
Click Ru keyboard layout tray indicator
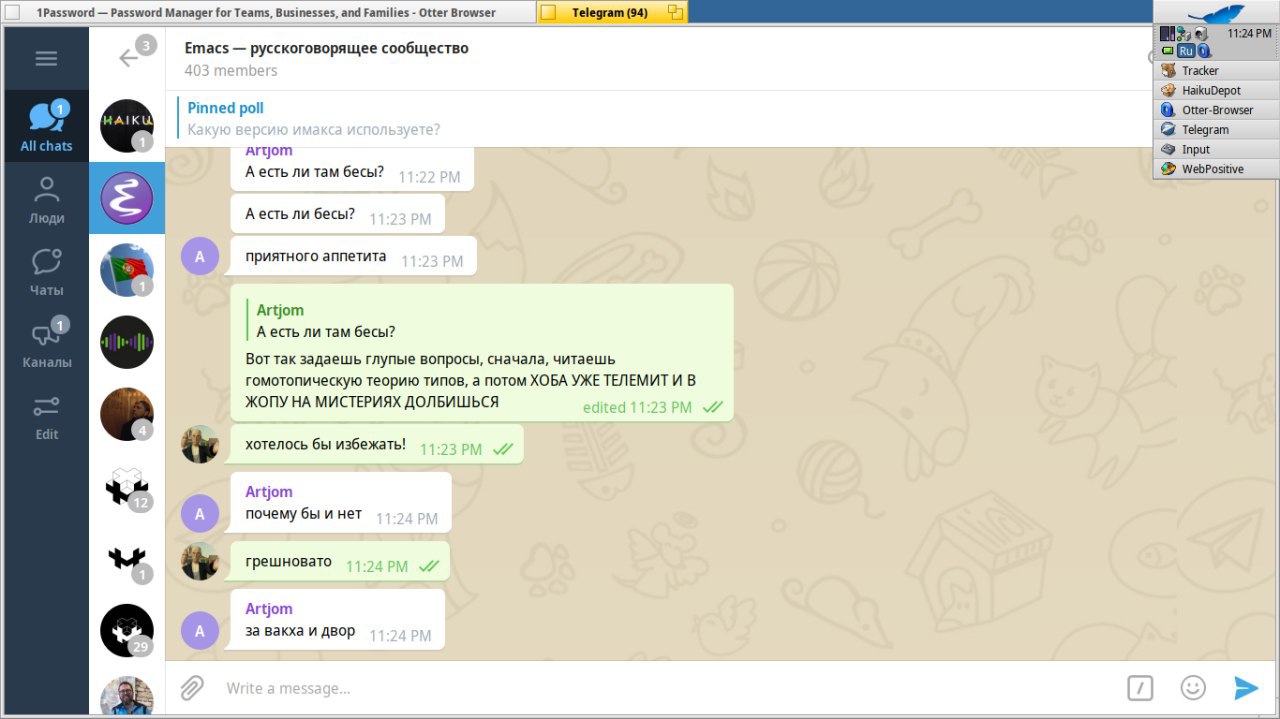(1186, 50)
